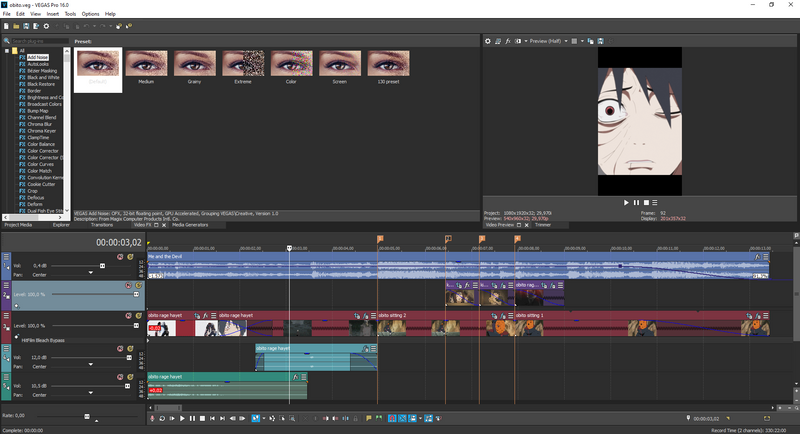
Task: Mute the 'Me and the Devil' audio track
Action: pos(121,257)
